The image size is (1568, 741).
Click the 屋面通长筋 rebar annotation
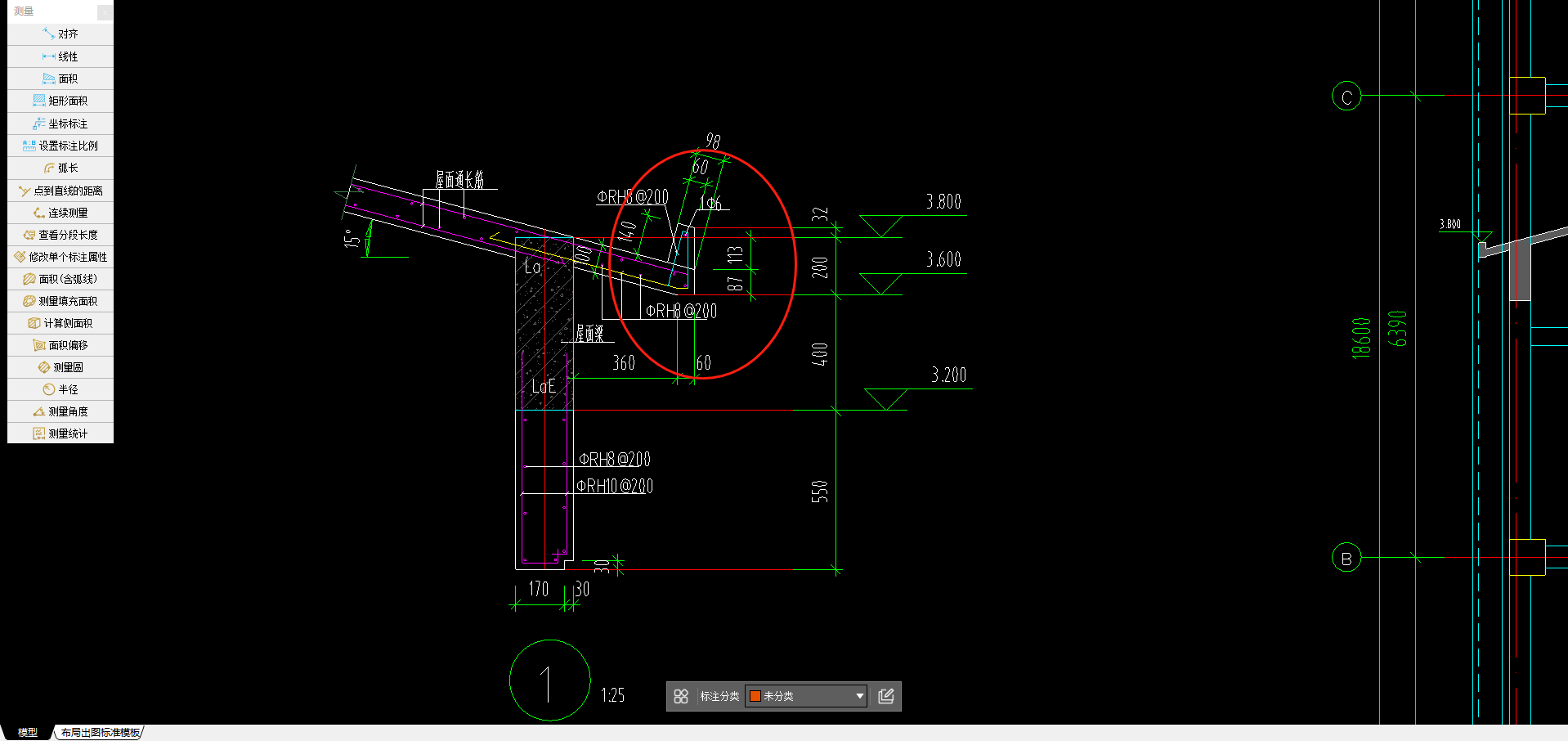coord(459,180)
